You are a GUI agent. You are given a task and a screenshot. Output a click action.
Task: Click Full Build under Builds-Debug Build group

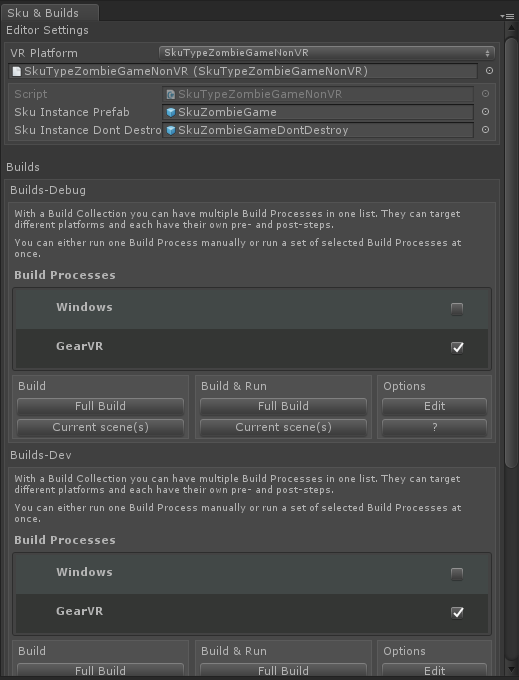coord(100,406)
